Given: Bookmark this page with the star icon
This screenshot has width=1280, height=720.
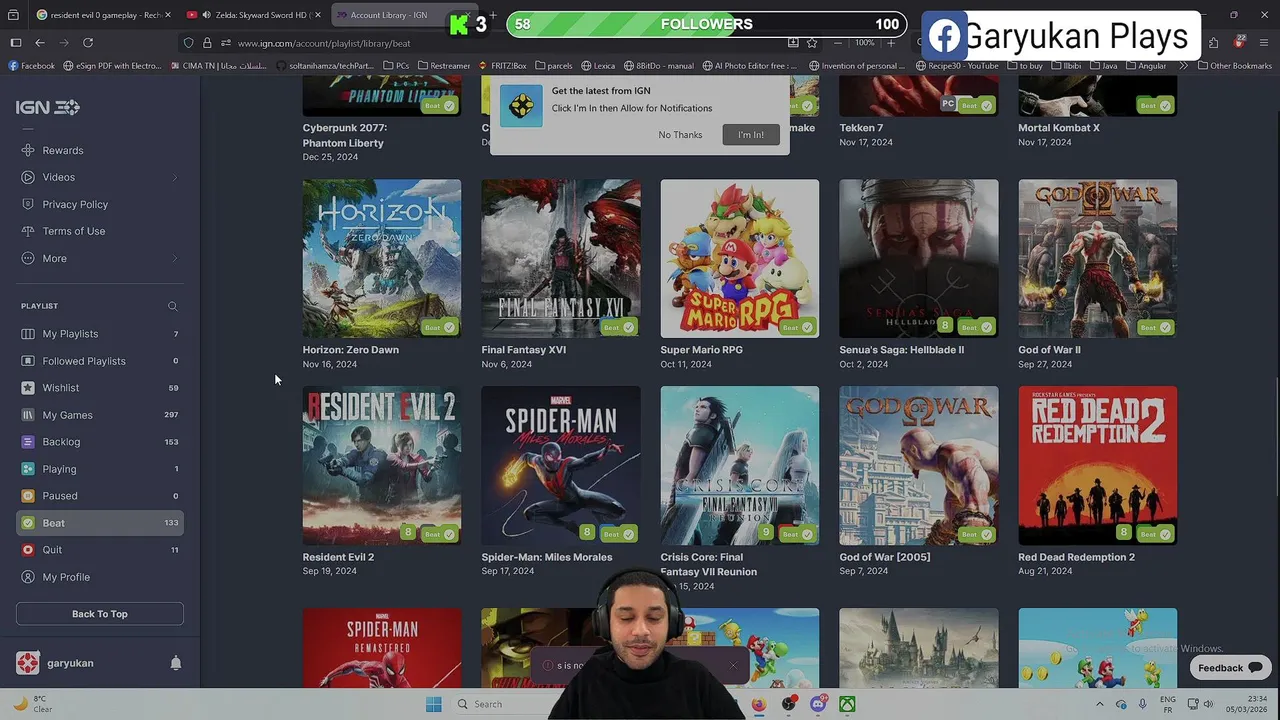Looking at the screenshot, I should 812,43.
